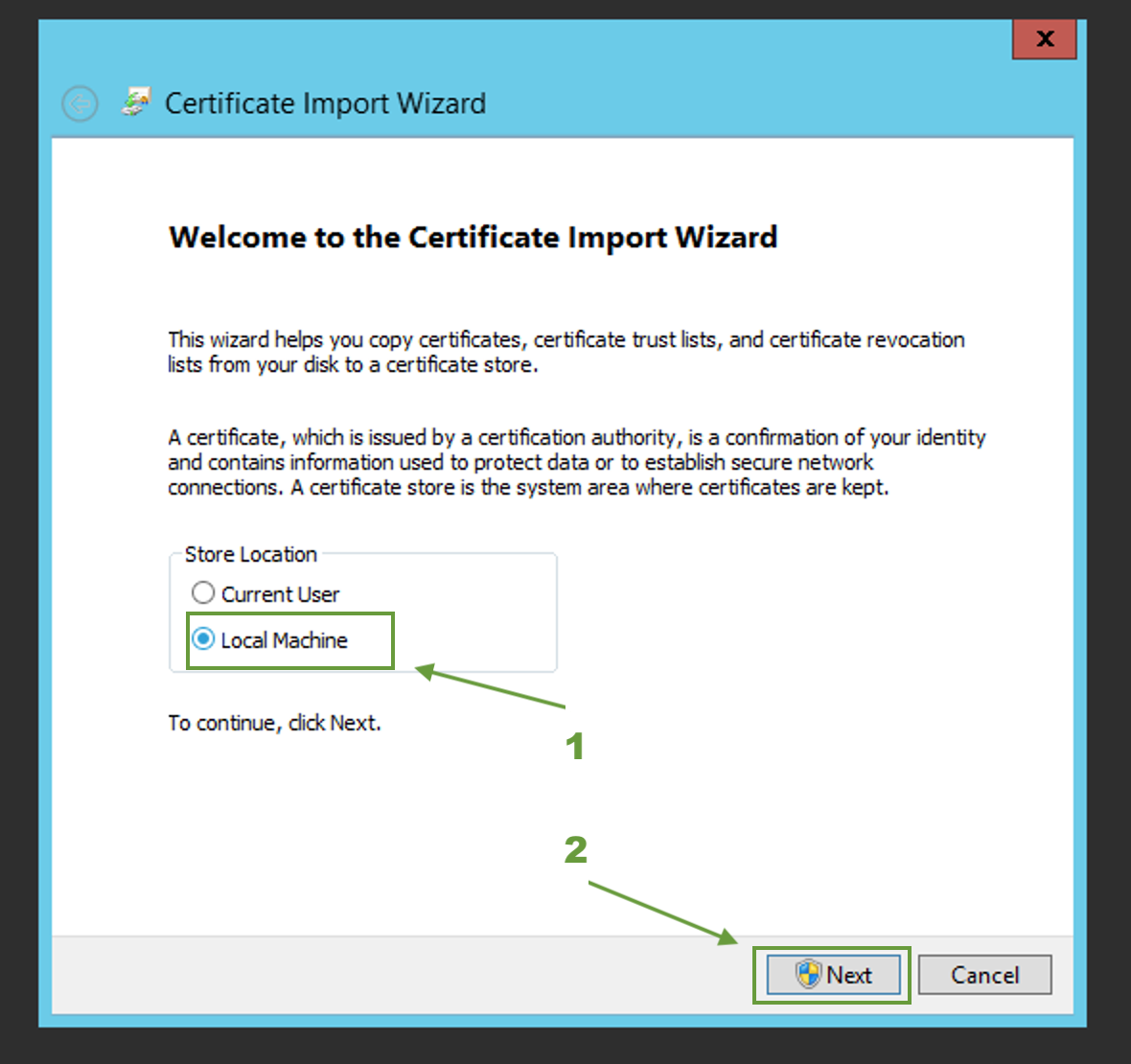Click the "Certificate Import Wizard" title bar text
1131x1064 pixels.
pyautogui.click(x=325, y=104)
